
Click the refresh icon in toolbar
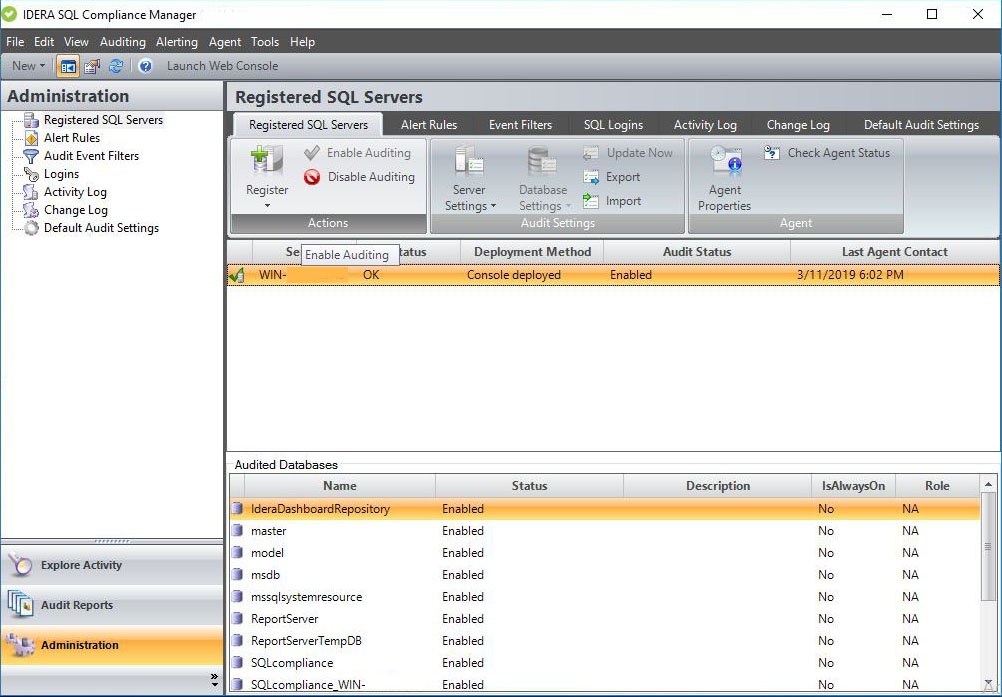pos(117,66)
